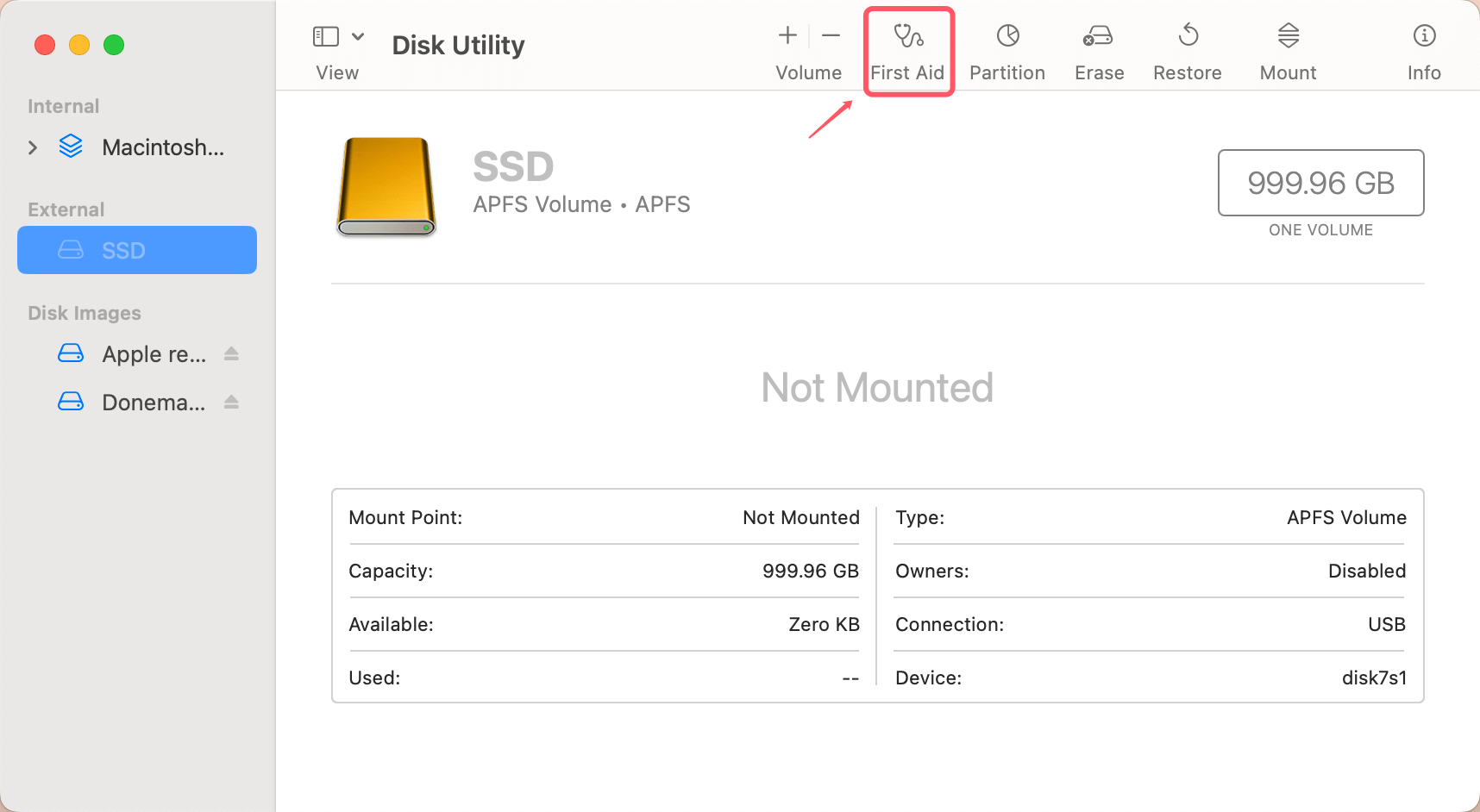Eject the Apple re... disk image
This screenshot has height=812, width=1480.
pos(231,354)
